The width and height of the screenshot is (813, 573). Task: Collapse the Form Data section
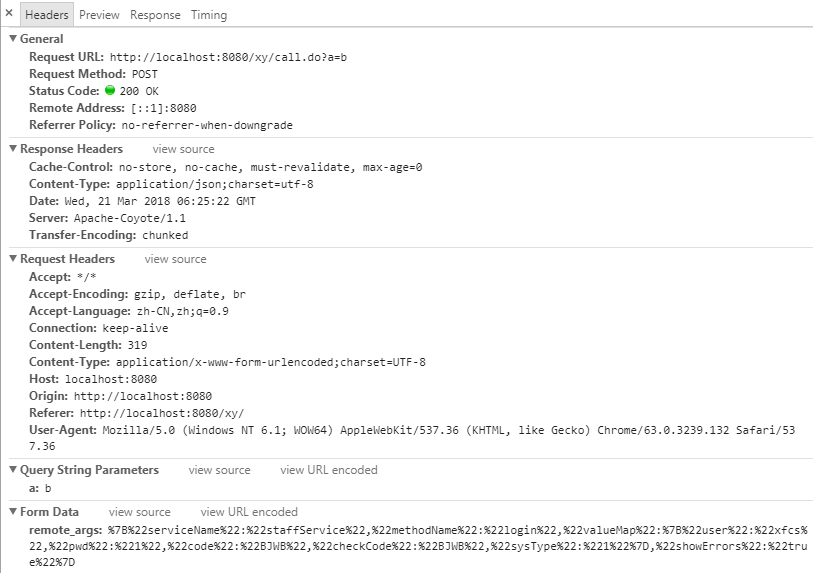coord(13,511)
